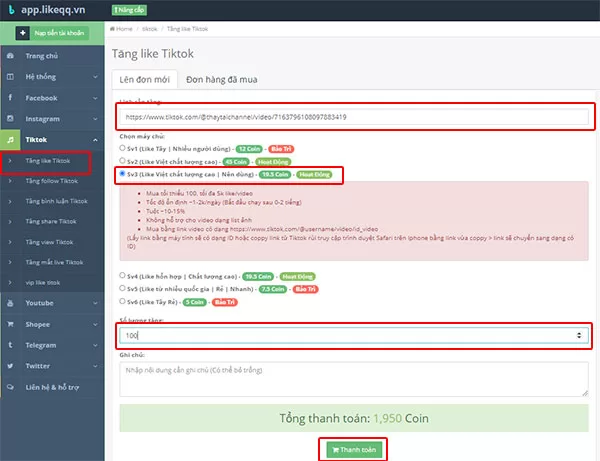Click the Nâng cấp upgrade button
Viewport: 600px width, 461px height.
[129, 10]
